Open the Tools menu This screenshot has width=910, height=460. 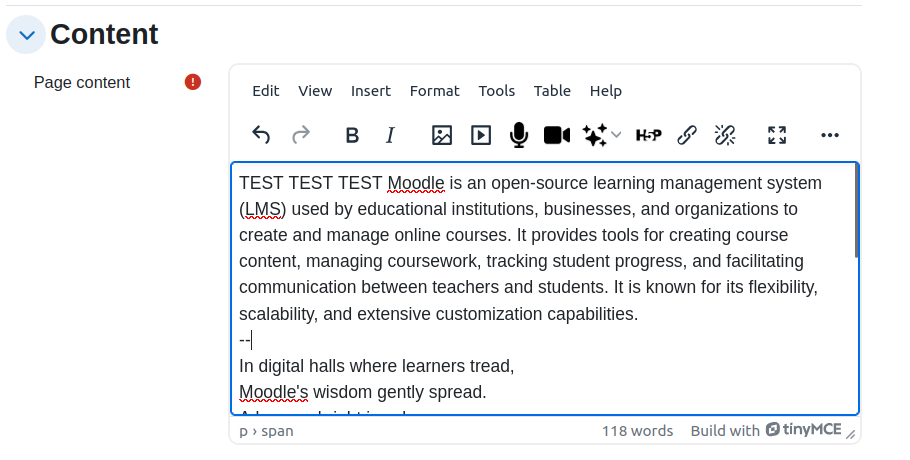[497, 91]
